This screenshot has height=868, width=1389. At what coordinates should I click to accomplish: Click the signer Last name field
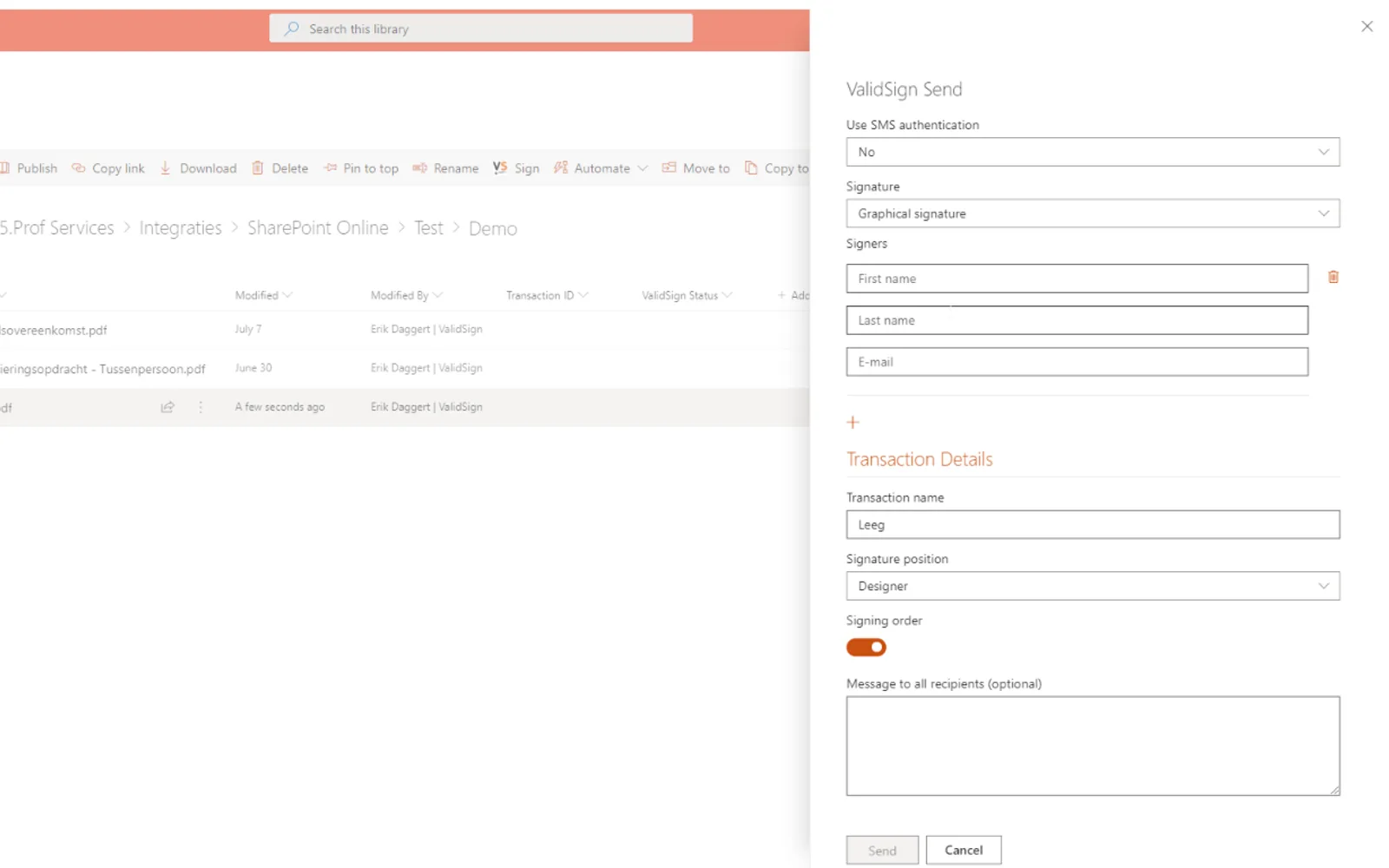(1077, 320)
